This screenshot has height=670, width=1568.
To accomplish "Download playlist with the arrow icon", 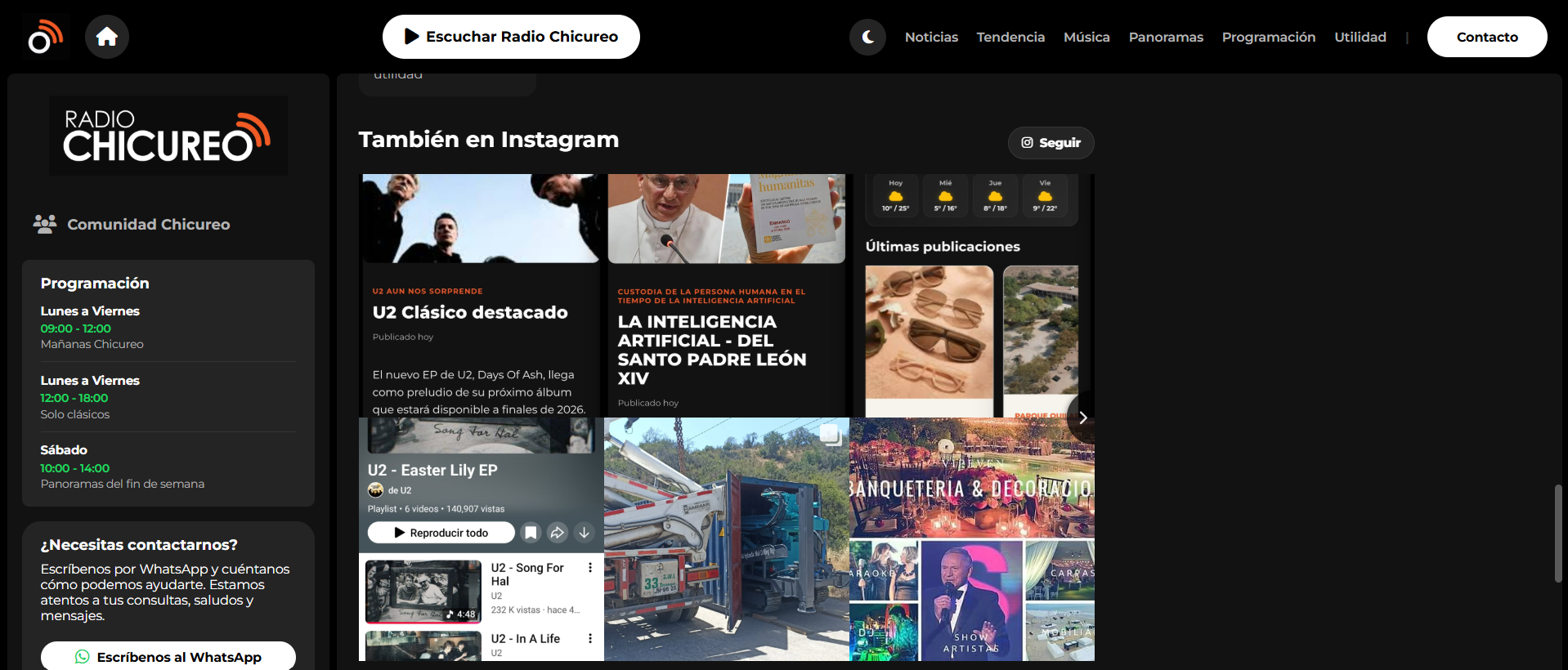I will click(x=584, y=533).
